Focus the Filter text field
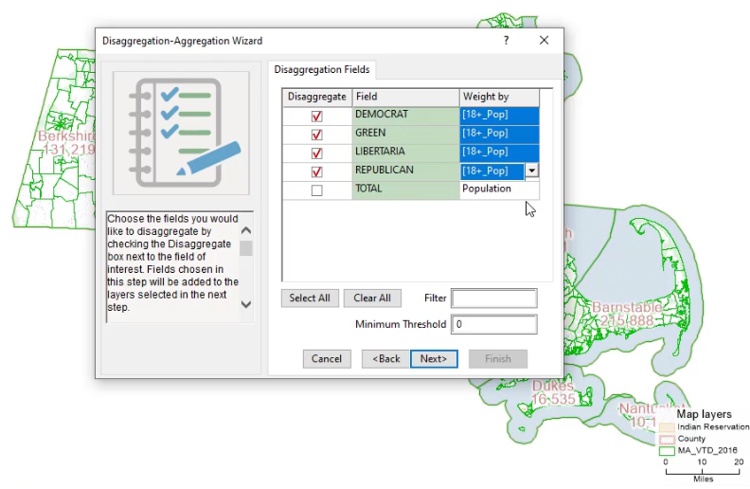 click(494, 298)
